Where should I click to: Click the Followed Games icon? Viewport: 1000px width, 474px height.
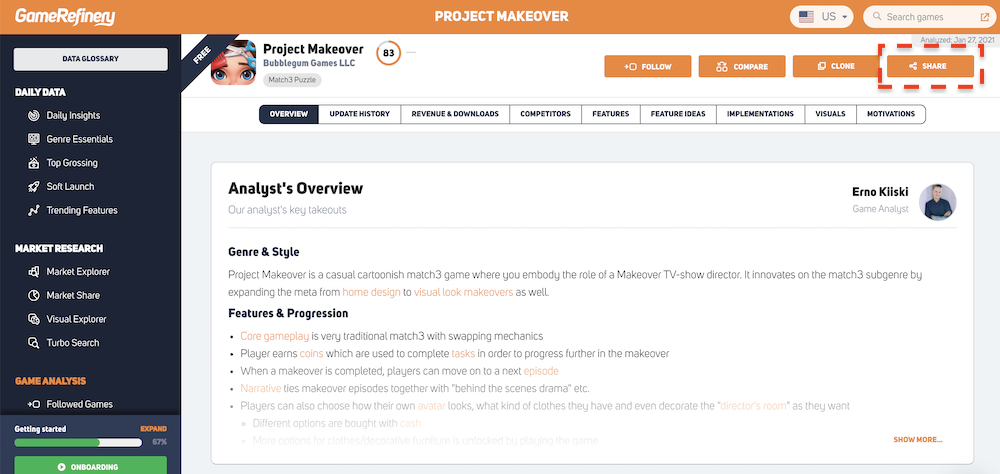click(34, 404)
